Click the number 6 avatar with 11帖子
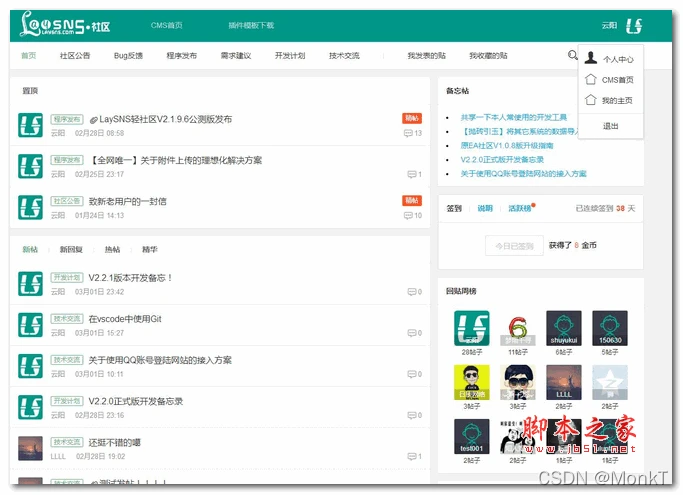 [517, 328]
